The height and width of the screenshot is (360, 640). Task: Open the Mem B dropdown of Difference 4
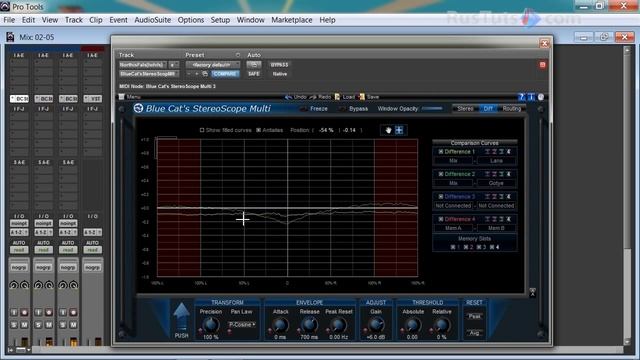coord(496,228)
